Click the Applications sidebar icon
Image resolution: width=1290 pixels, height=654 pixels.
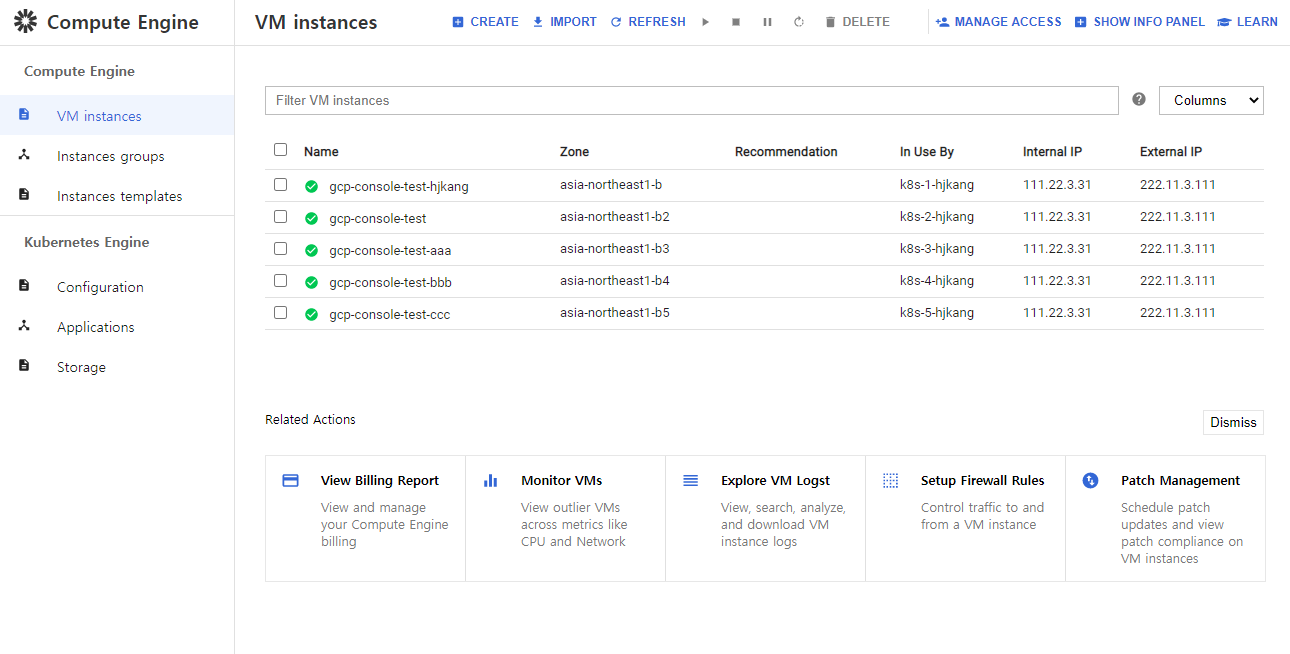[x=24, y=326]
